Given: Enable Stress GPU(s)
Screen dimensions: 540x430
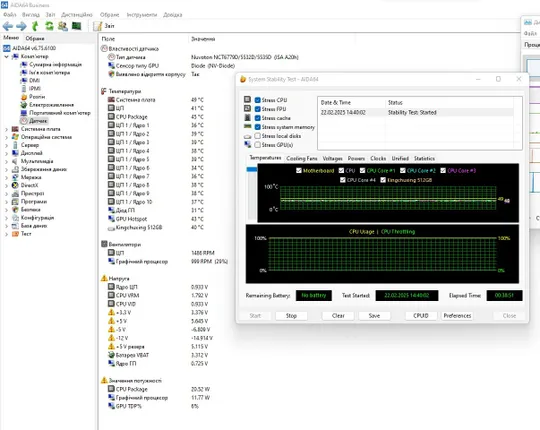Looking at the screenshot, I should coord(257,145).
